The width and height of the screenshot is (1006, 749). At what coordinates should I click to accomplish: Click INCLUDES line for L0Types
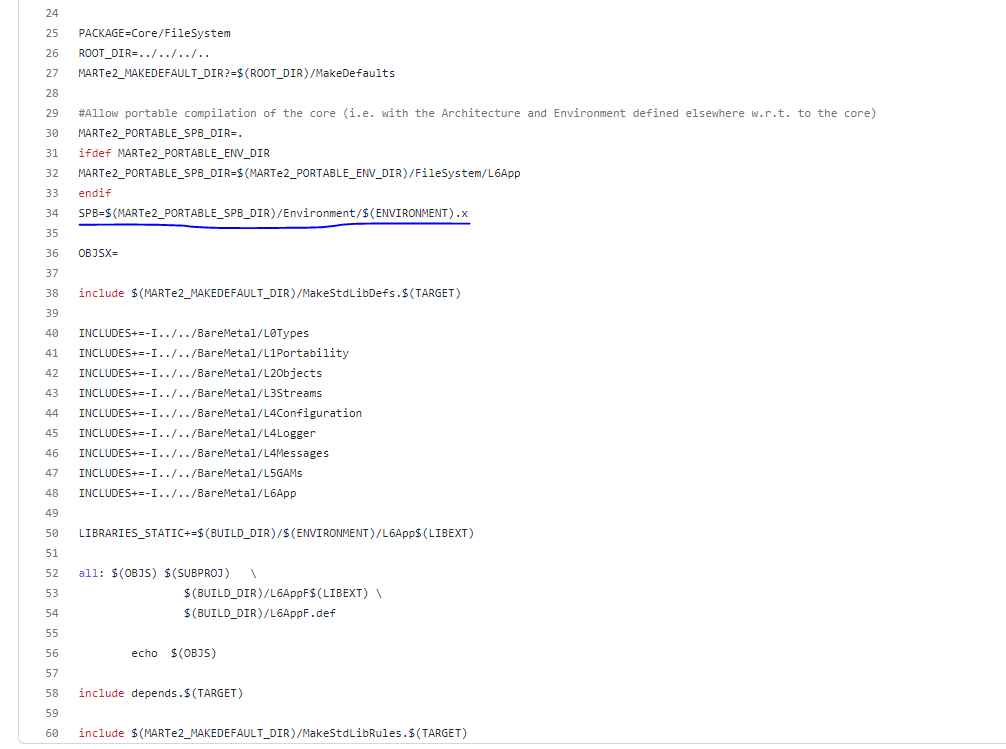[x=194, y=333]
